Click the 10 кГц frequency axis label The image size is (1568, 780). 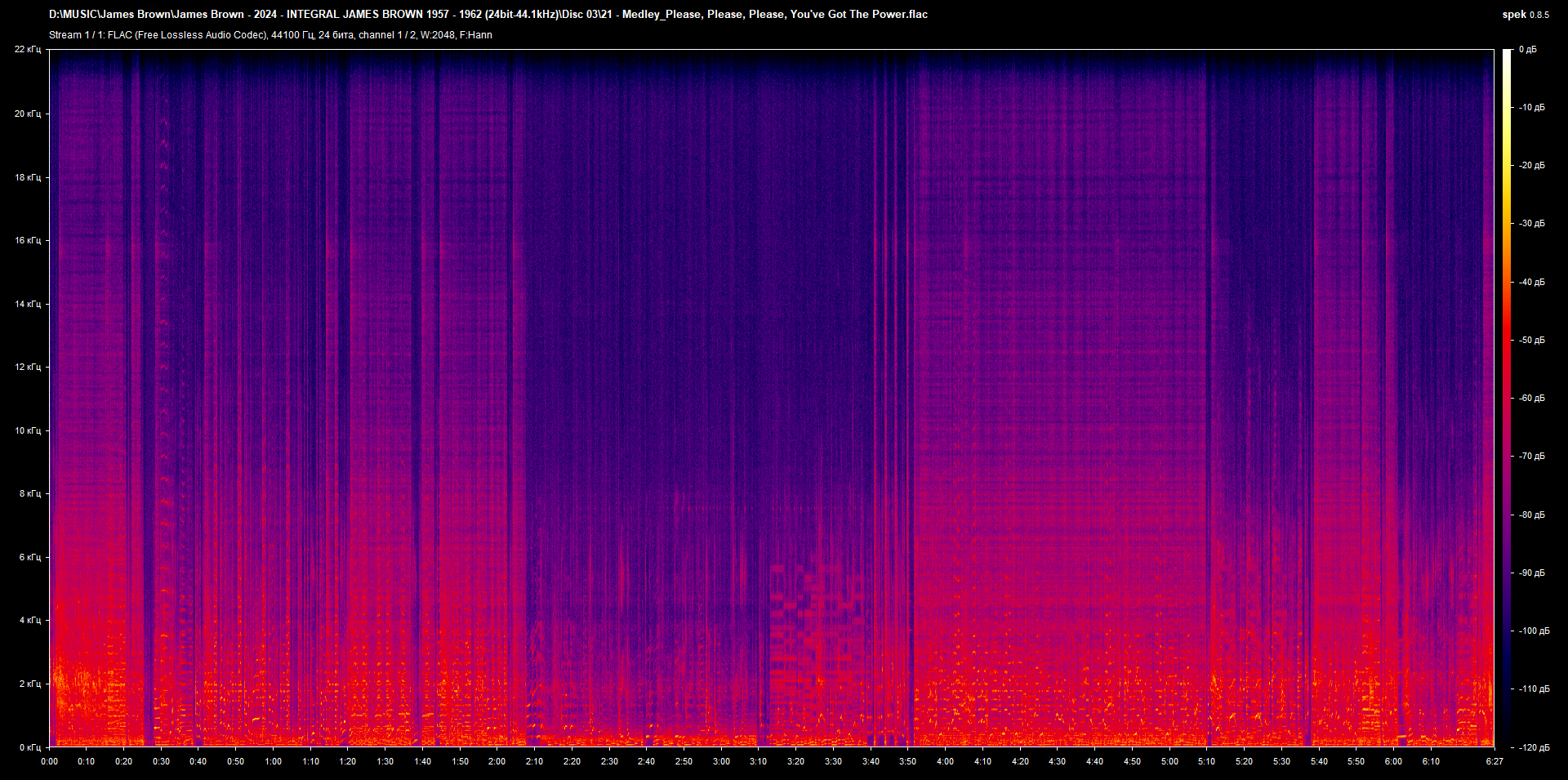click(28, 430)
